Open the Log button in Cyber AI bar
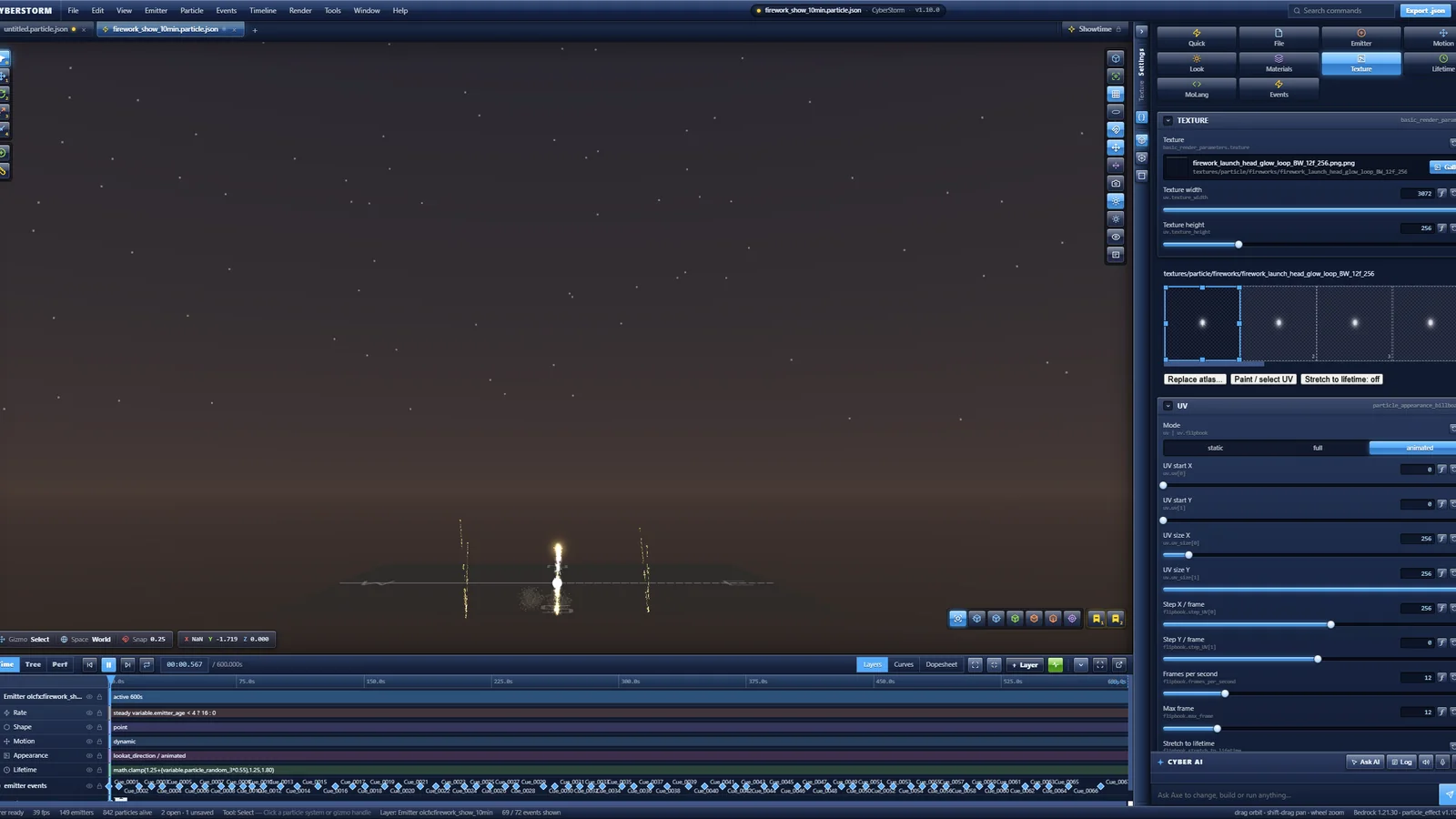1456x819 pixels. (1402, 762)
